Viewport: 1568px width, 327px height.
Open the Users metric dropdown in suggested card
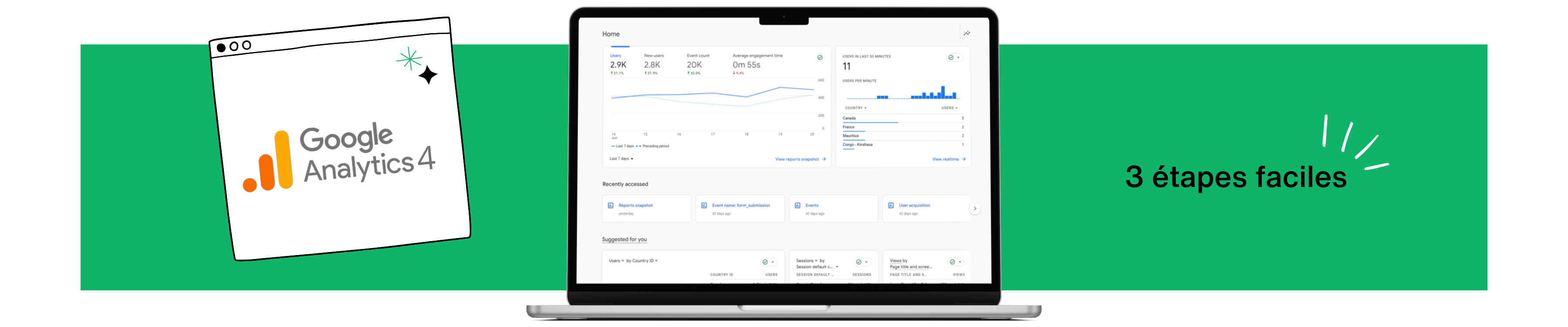pyautogui.click(x=616, y=261)
